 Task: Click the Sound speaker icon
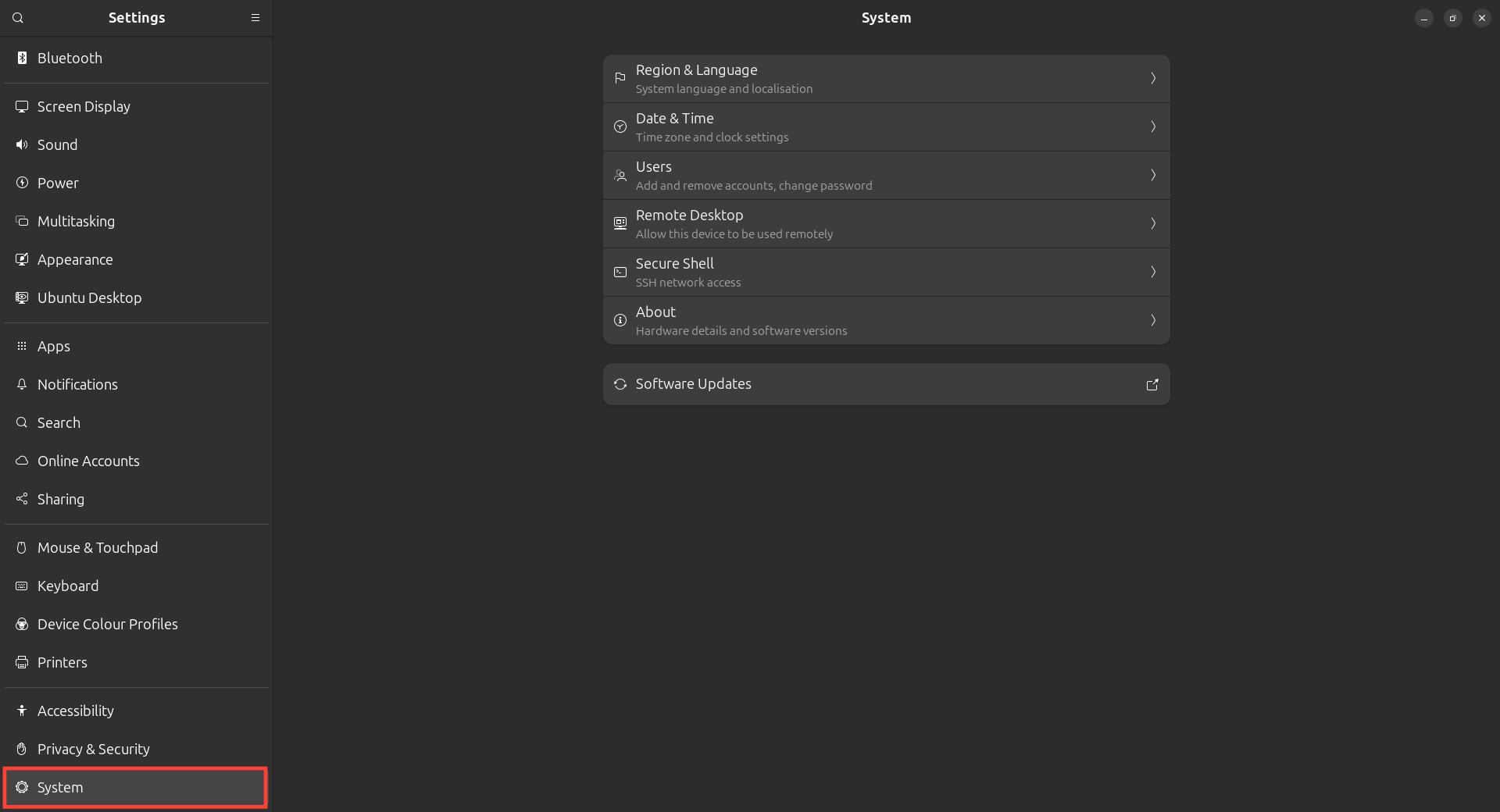click(22, 144)
